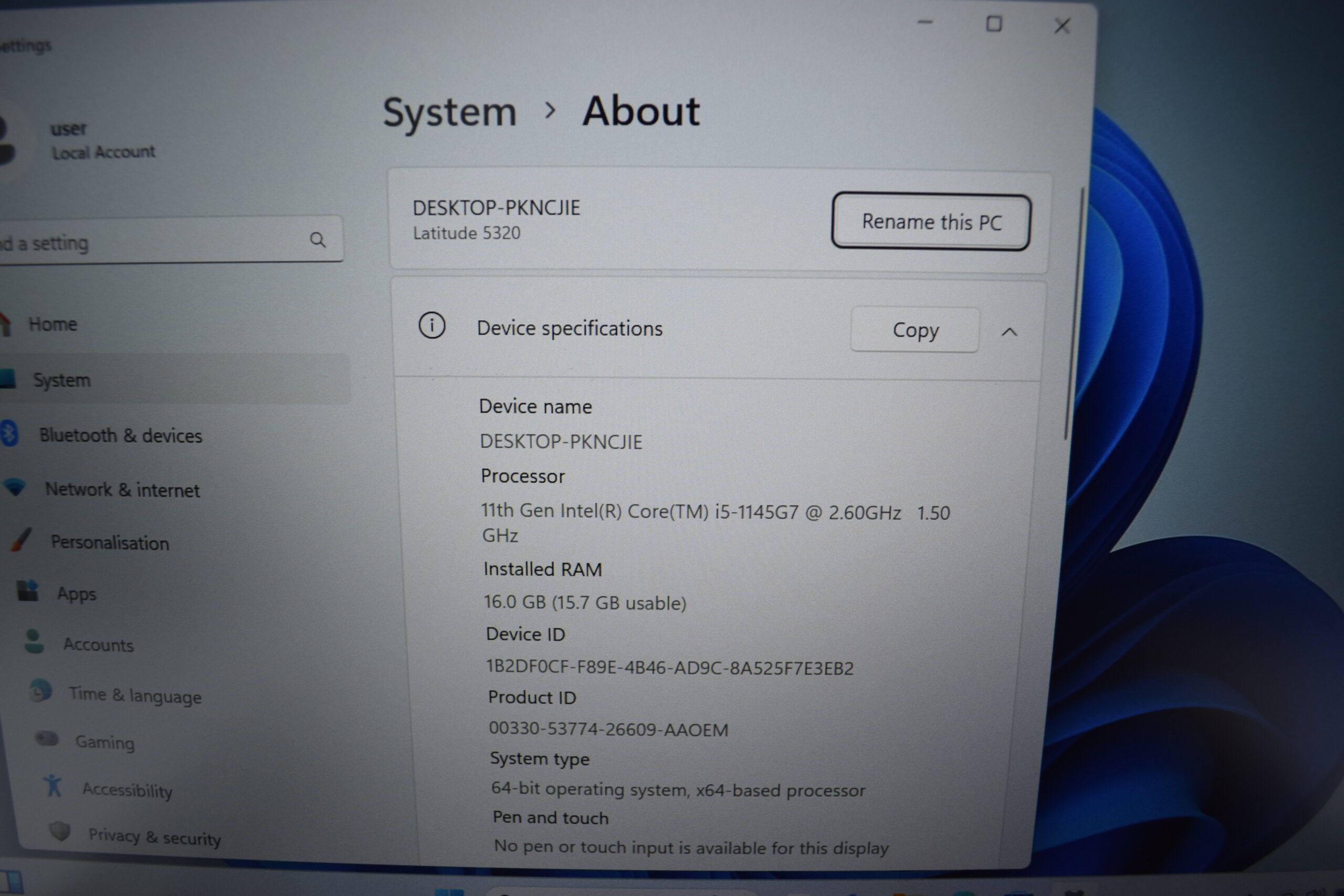Maximize the Settings window

(x=994, y=24)
